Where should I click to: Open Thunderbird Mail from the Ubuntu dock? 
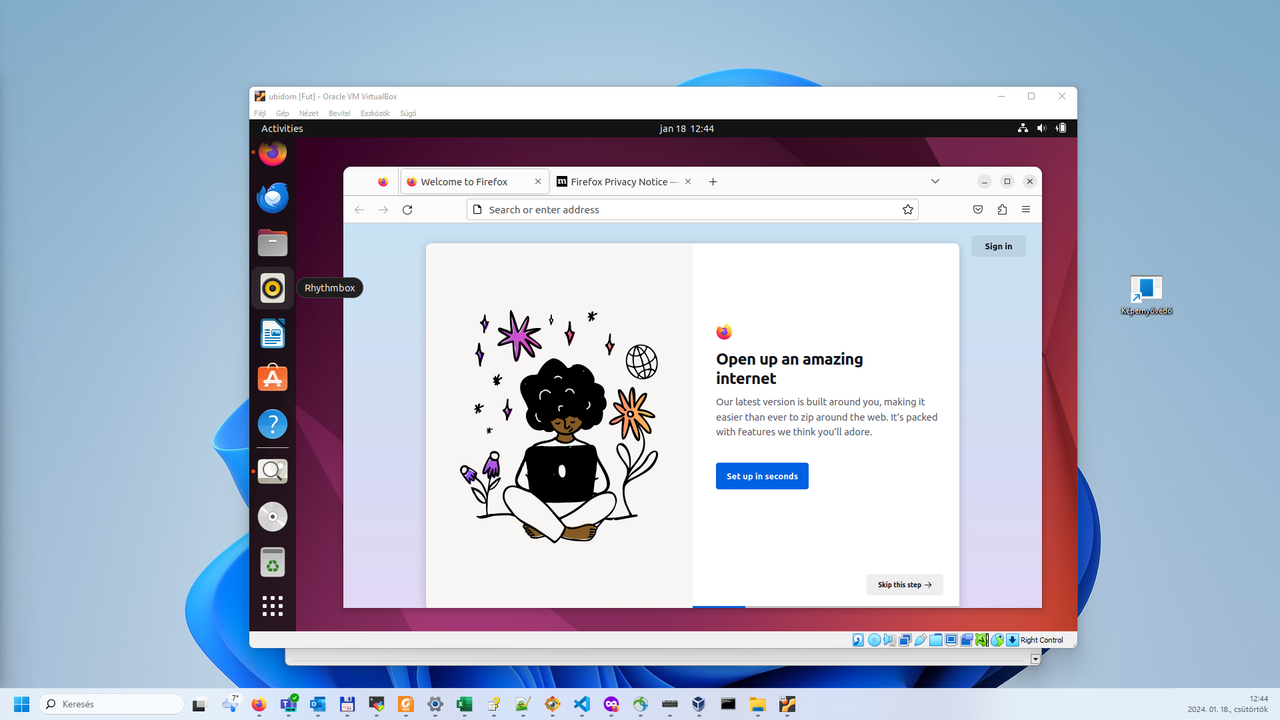272,198
